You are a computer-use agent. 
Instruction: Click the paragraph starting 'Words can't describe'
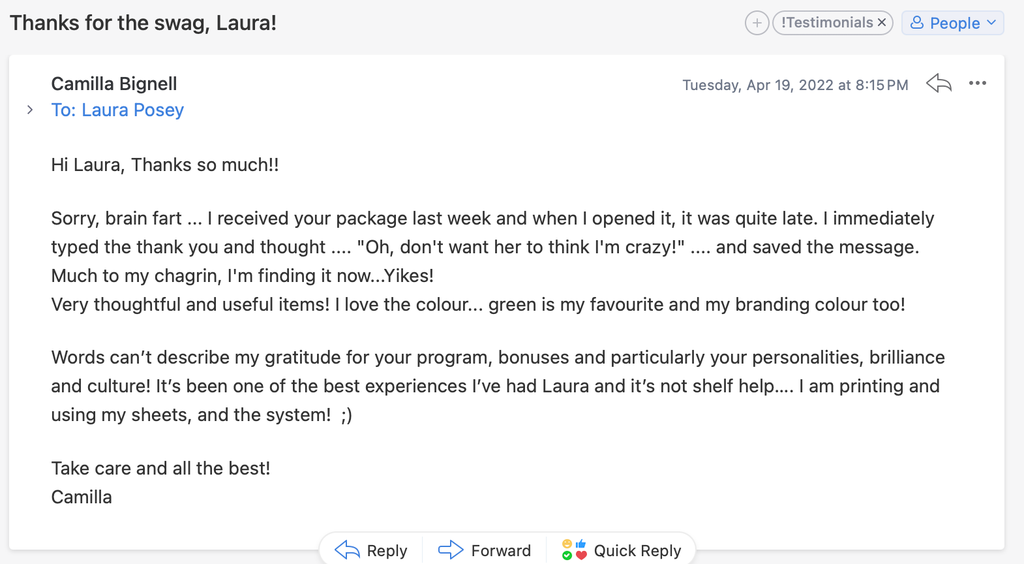click(497, 386)
